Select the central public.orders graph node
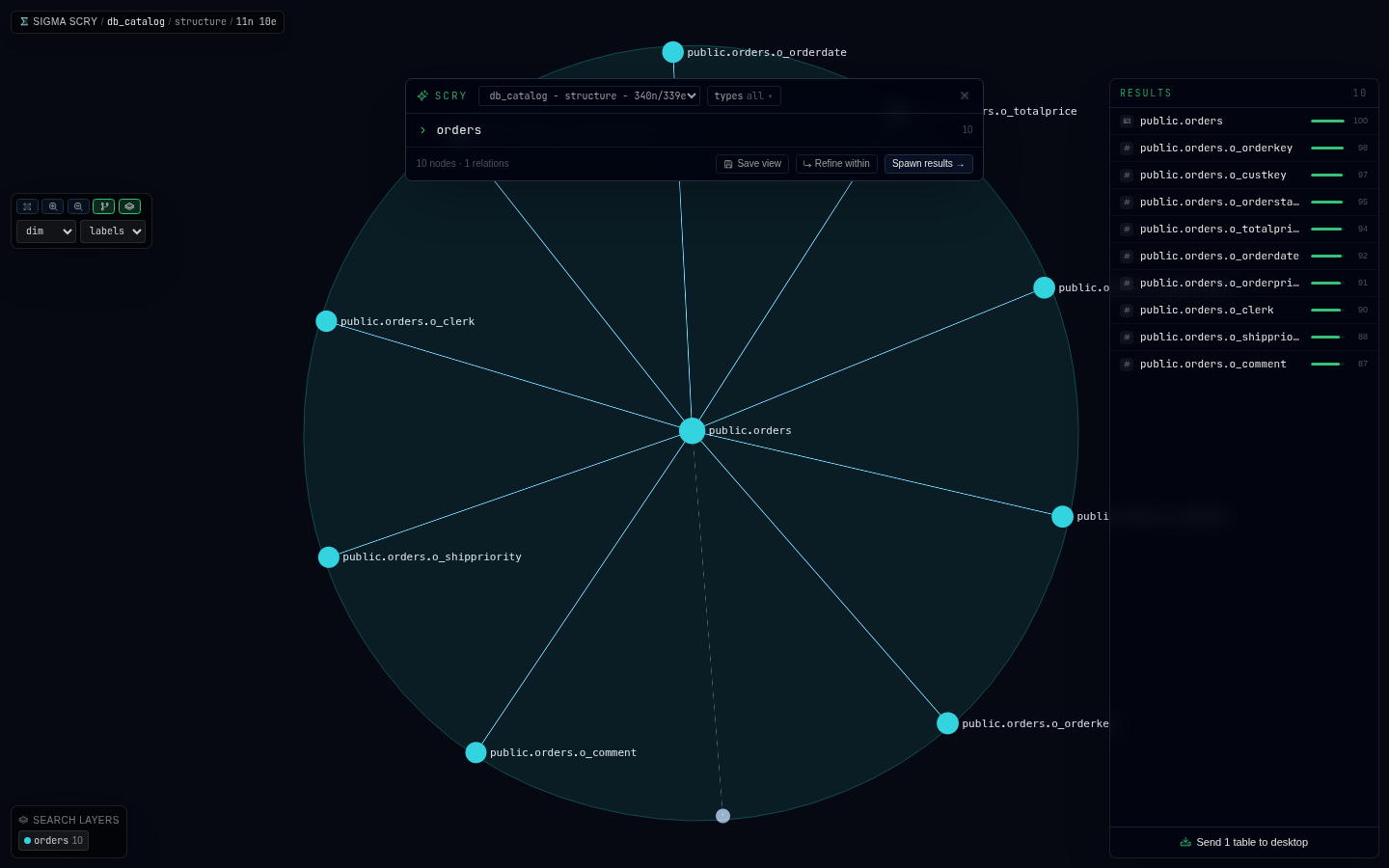The width and height of the screenshot is (1389, 868). tap(692, 431)
